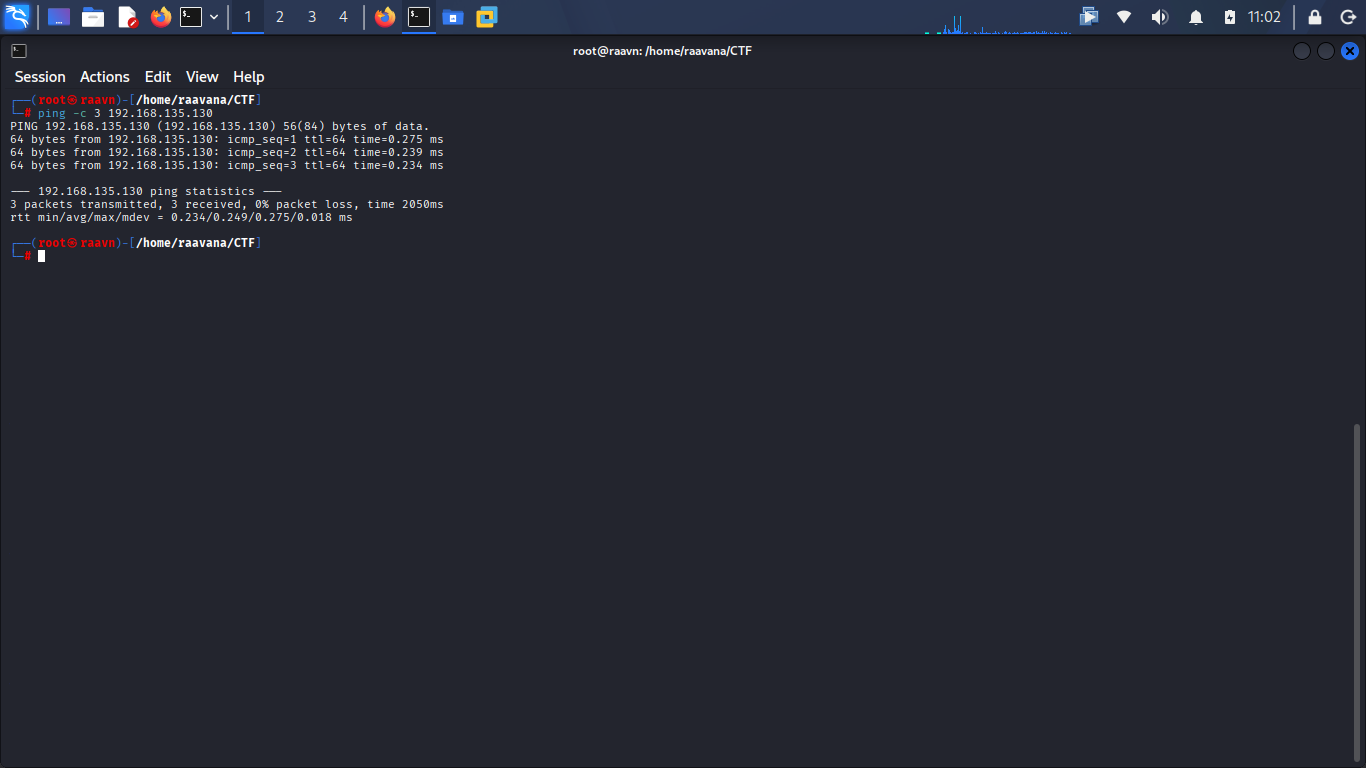Click the terminal cursor at the last prompt
This screenshot has height=768, width=1366.
point(41,256)
